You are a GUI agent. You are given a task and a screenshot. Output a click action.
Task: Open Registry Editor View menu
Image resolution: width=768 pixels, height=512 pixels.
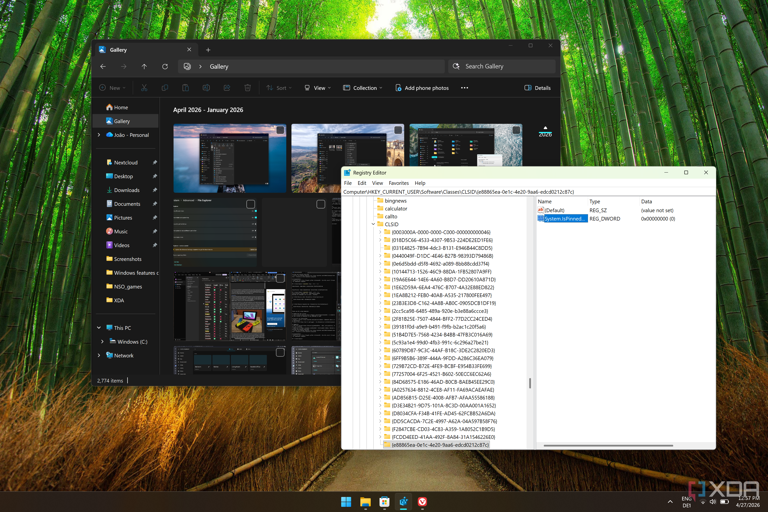[378, 183]
